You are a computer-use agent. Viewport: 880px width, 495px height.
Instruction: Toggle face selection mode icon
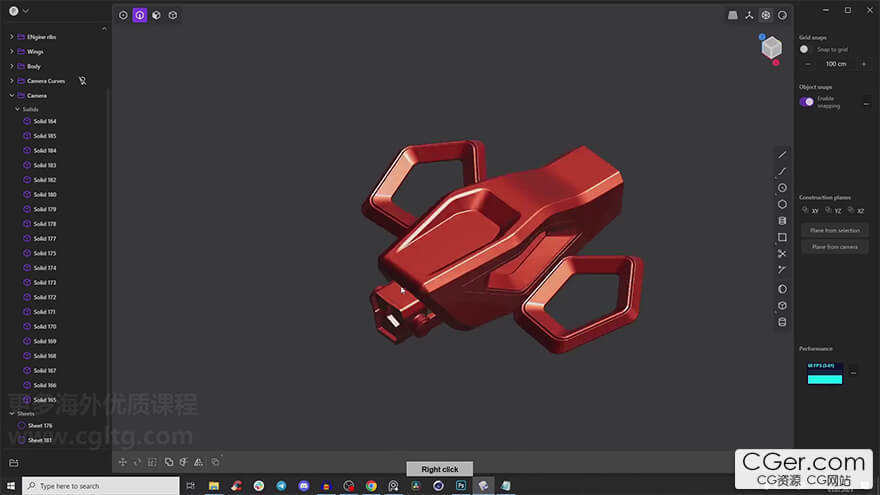[x=156, y=15]
